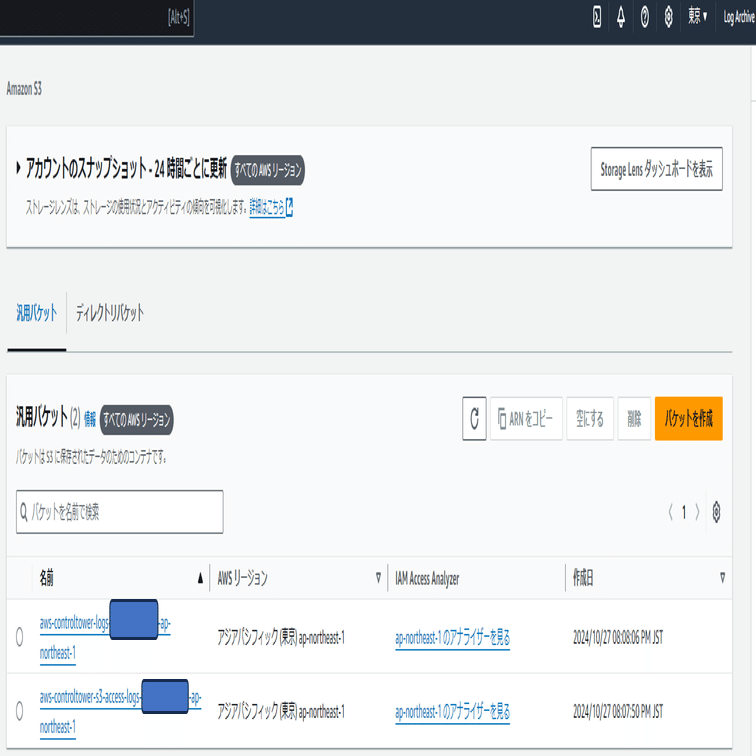Select radio for aws-controltower-logs bucket
This screenshot has width=756, height=756.
(x=19, y=637)
